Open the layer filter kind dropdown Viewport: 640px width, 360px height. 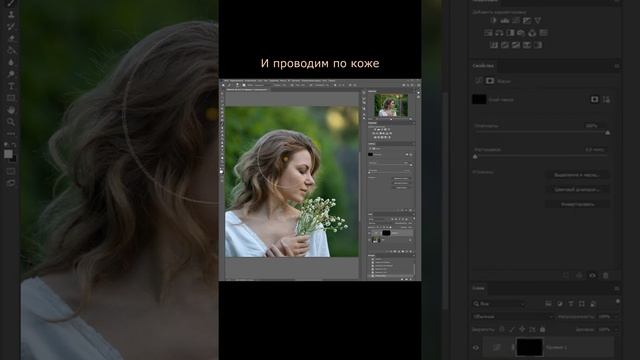tap(499, 304)
